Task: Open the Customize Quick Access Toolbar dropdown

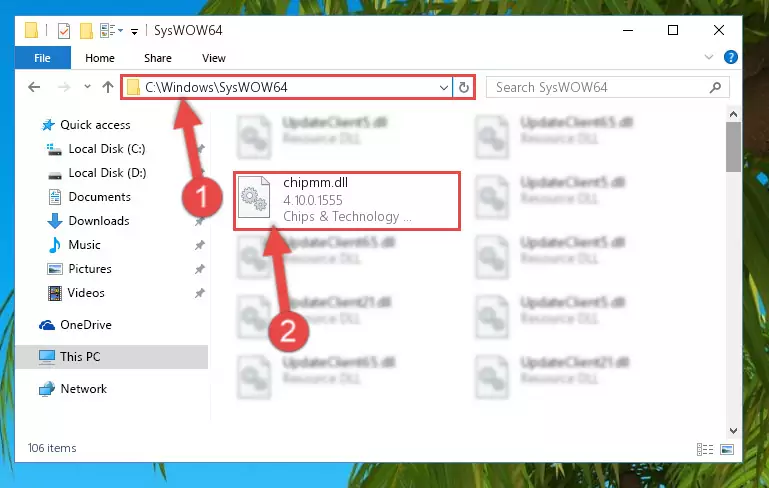Action: 134,32
